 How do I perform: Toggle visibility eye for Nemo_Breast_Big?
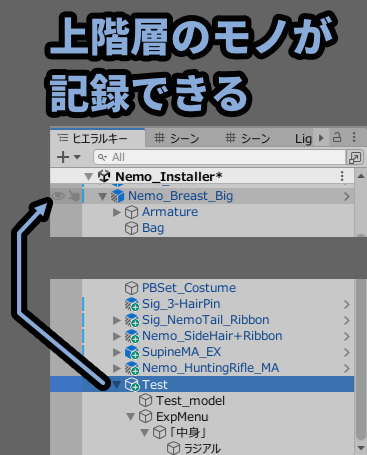(58, 196)
